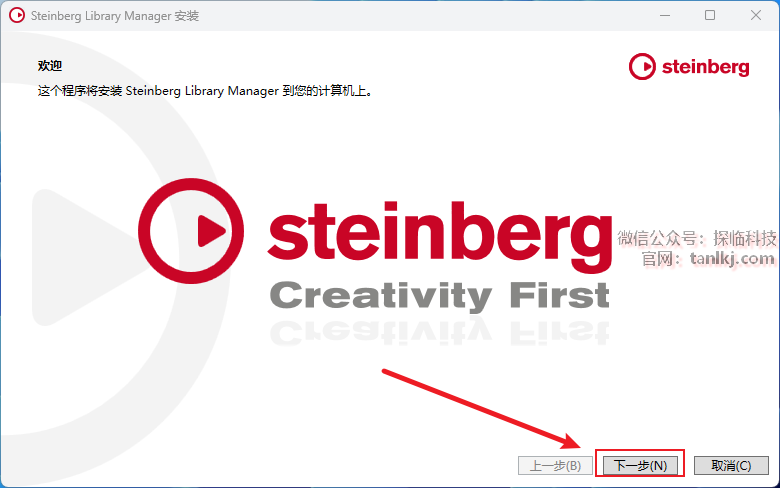Click the installation description sentence
Image resolution: width=780 pixels, height=488 pixels.
tap(205, 91)
